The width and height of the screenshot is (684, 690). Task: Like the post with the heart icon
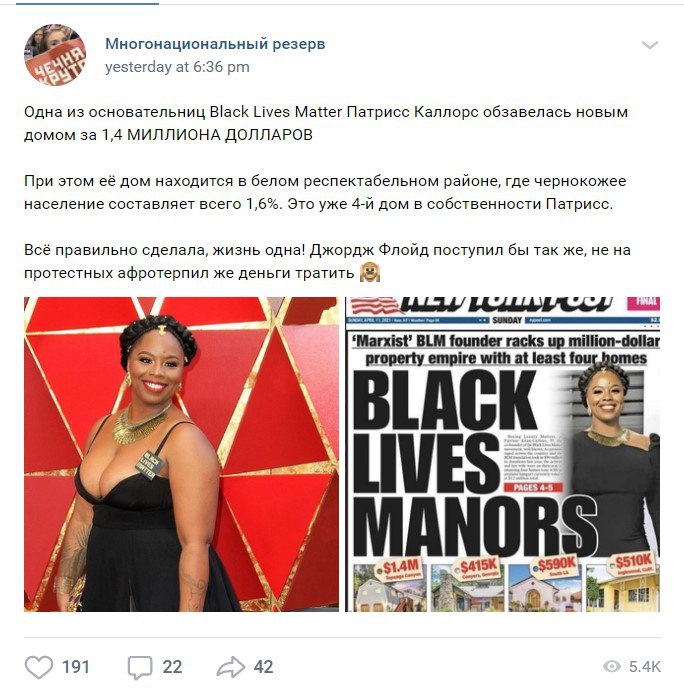coord(39,666)
